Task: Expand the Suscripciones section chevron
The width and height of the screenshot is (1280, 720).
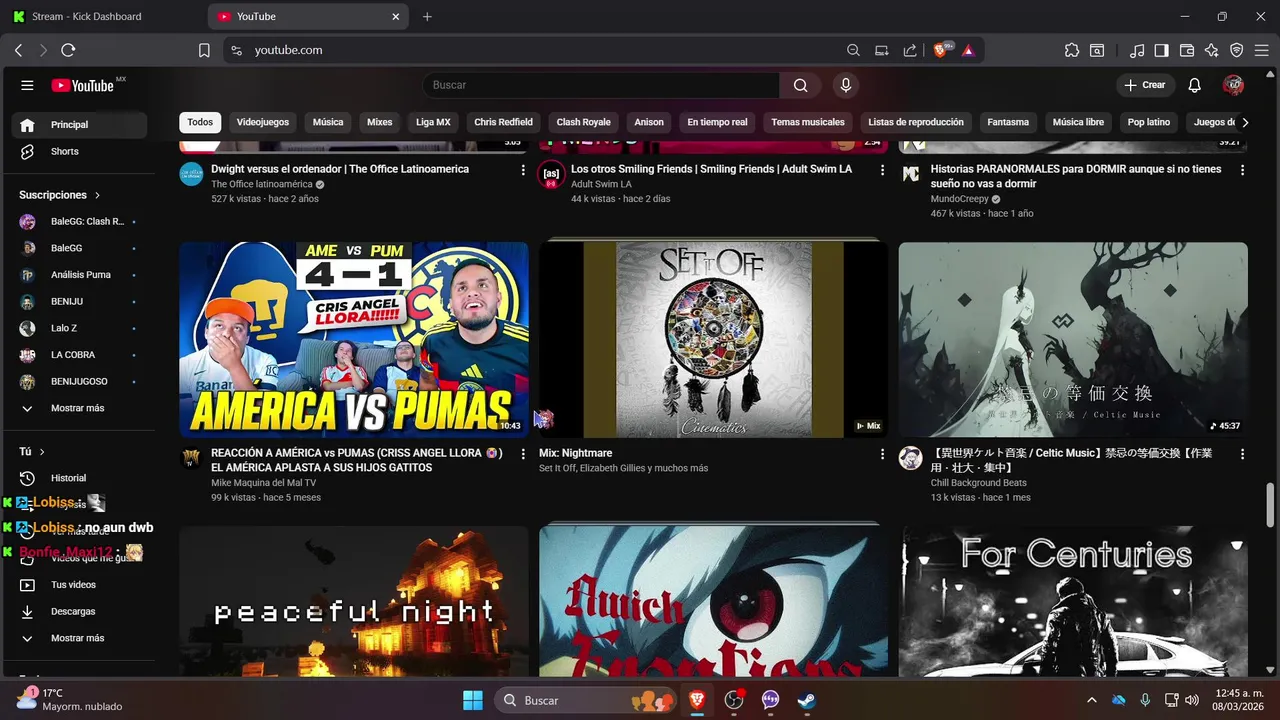Action: pos(97,195)
